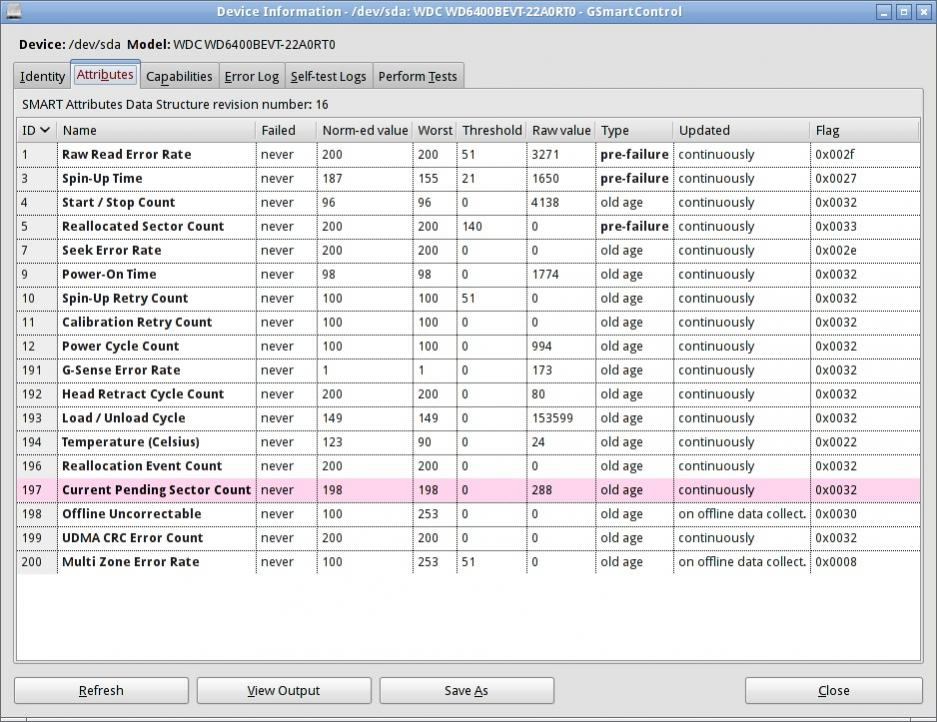Click the device model WDC WD6400BEVT-22A0RT0 label
The image size is (937, 722).
tap(254, 44)
